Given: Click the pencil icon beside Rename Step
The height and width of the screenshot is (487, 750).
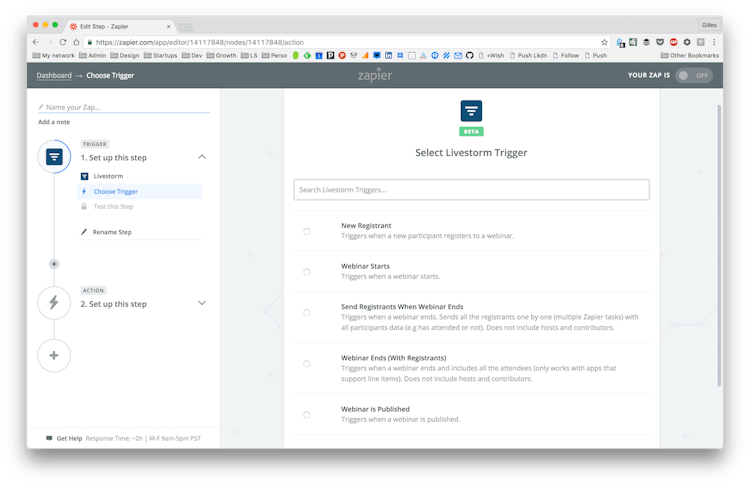Looking at the screenshot, I should 84,232.
